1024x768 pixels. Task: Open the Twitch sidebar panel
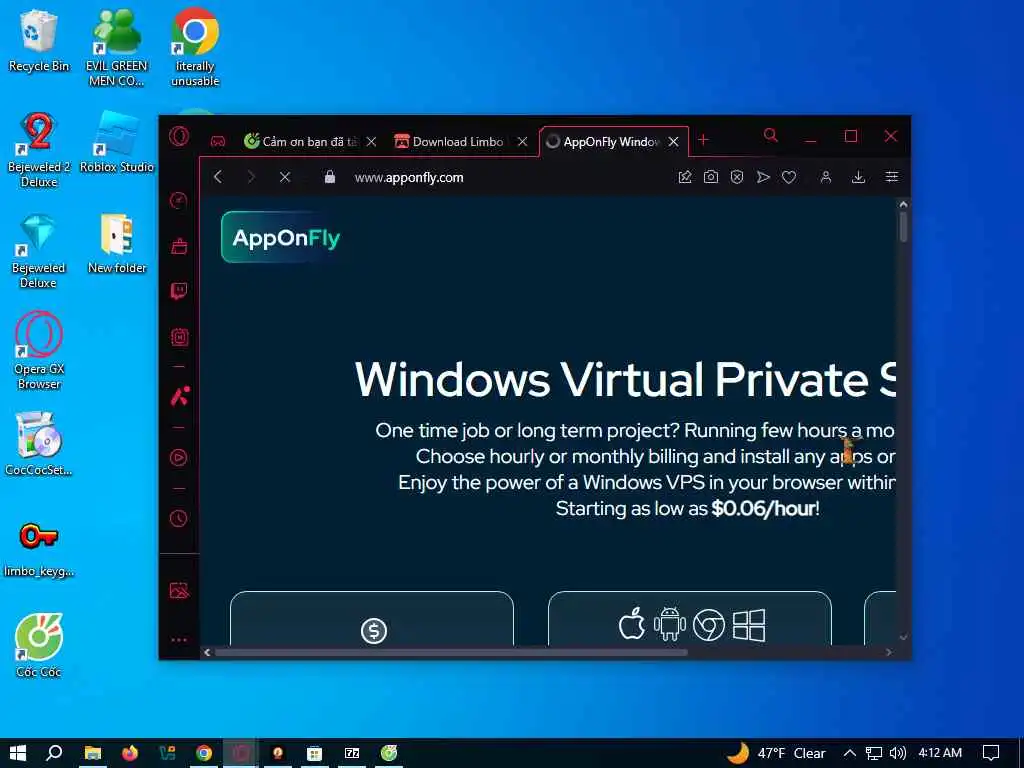pos(179,291)
